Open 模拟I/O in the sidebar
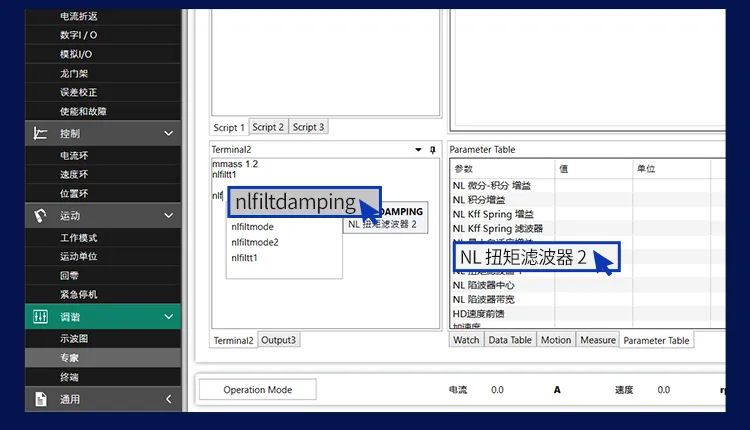The height and width of the screenshot is (430, 750). pos(103,54)
